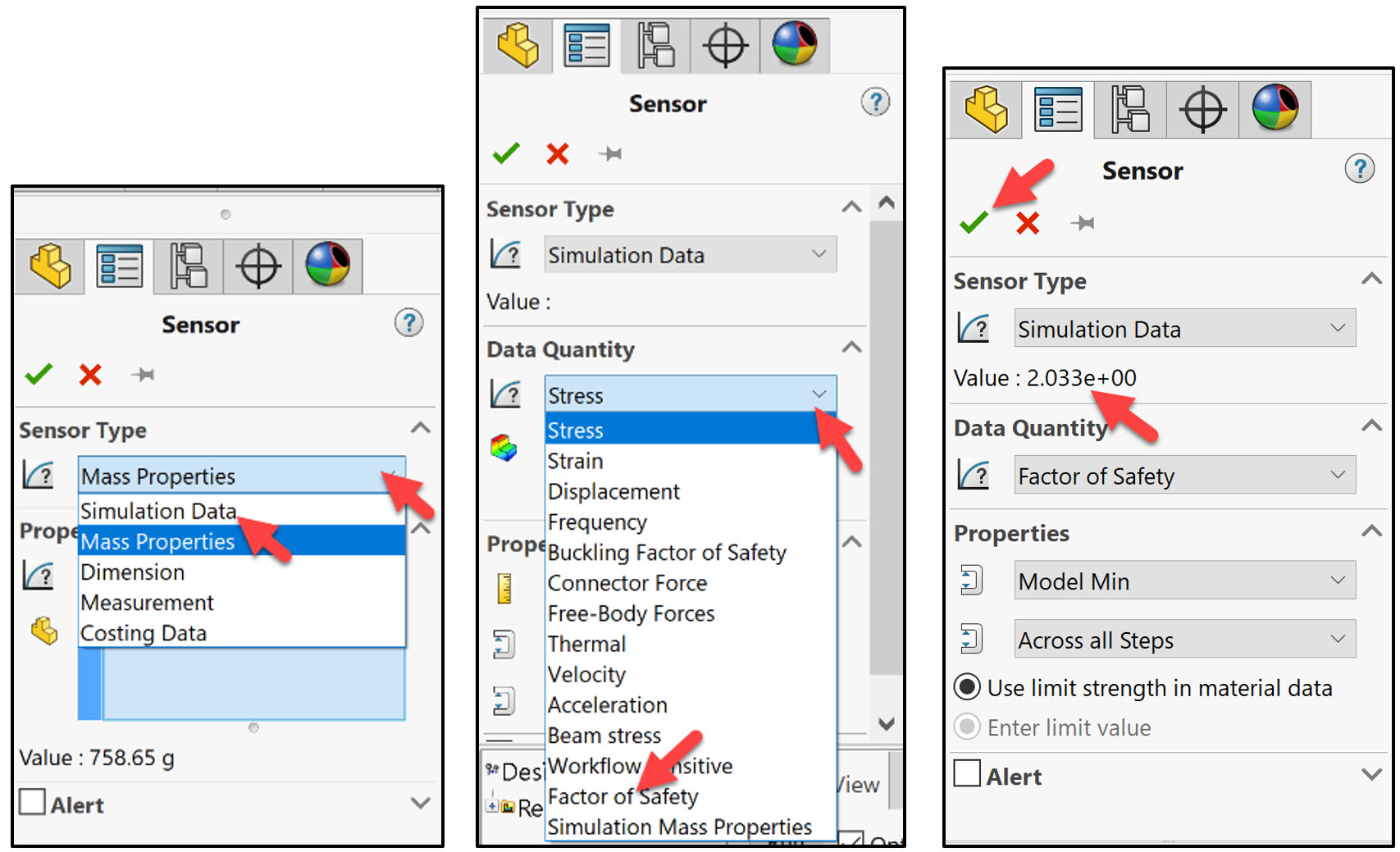Switch to the target sketch symbols tab
This screenshot has height=852, width=1400.
pyautogui.click(x=1202, y=107)
